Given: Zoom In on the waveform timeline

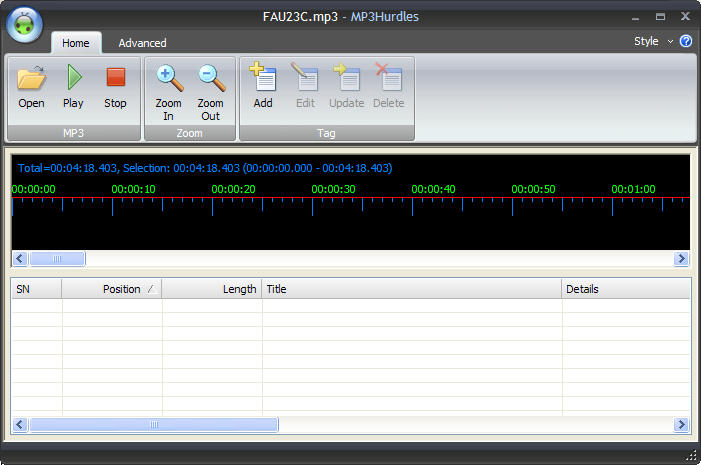Looking at the screenshot, I should [169, 93].
